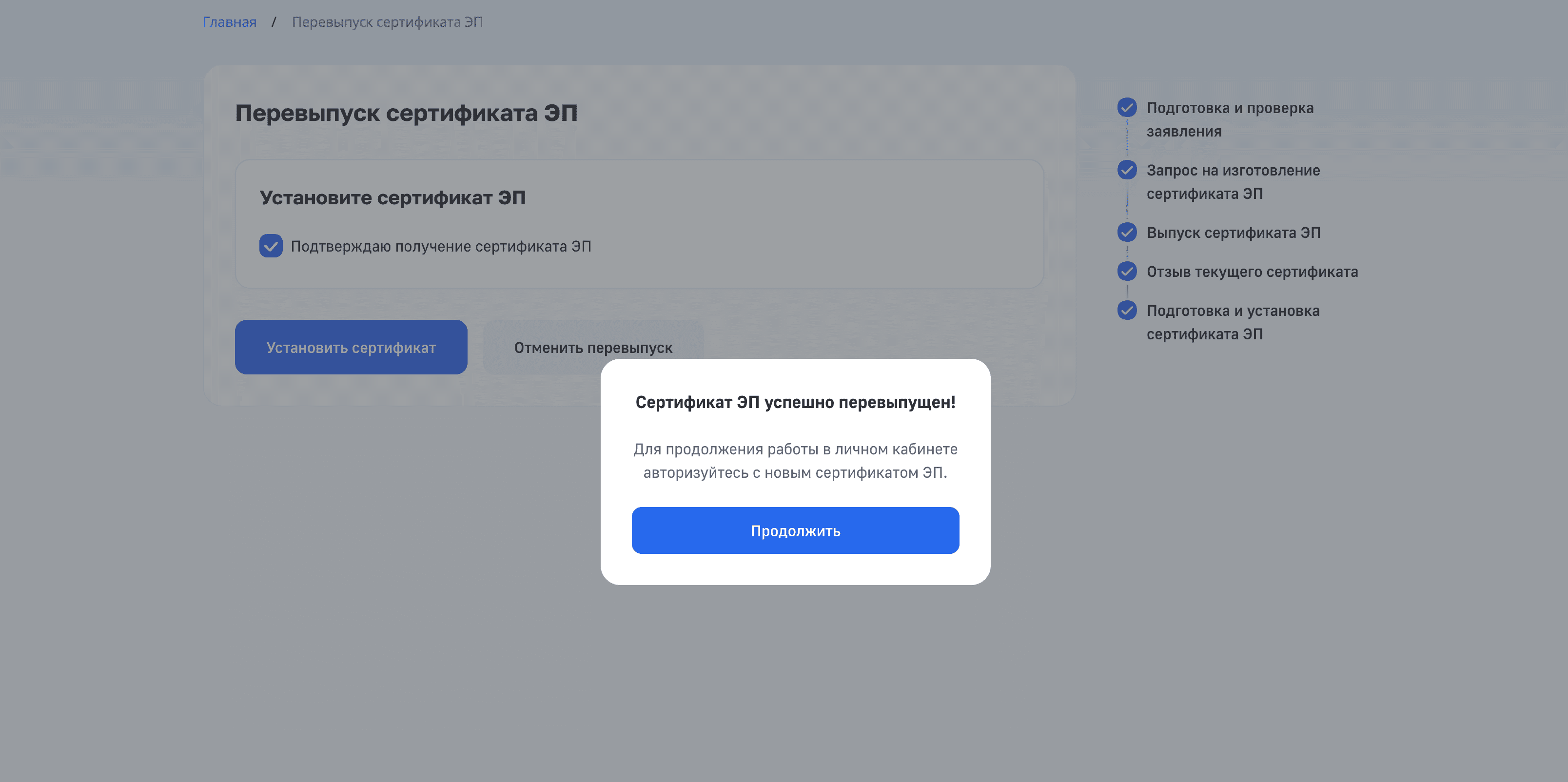Viewport: 1568px width, 782px height.
Task: Select the step text Подготовка и проверка заявления
Action: (1230, 119)
